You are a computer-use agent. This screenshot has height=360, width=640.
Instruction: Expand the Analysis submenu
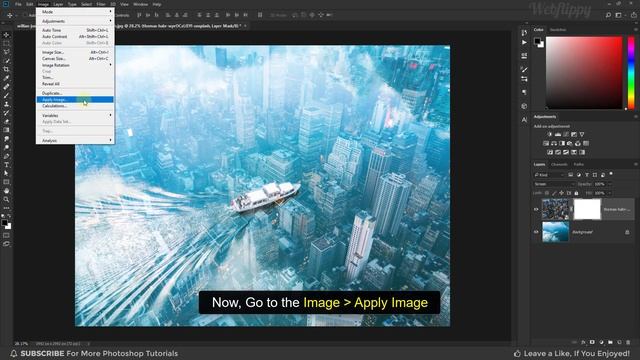75,140
